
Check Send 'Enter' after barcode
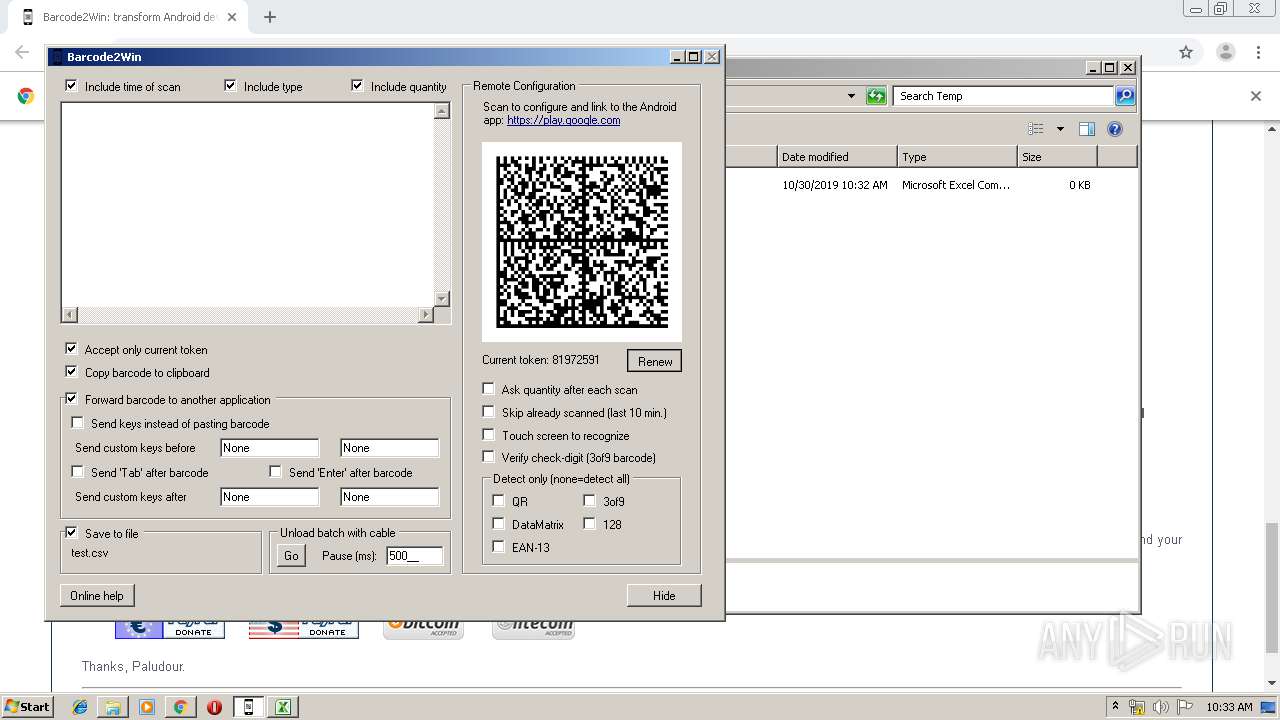275,472
